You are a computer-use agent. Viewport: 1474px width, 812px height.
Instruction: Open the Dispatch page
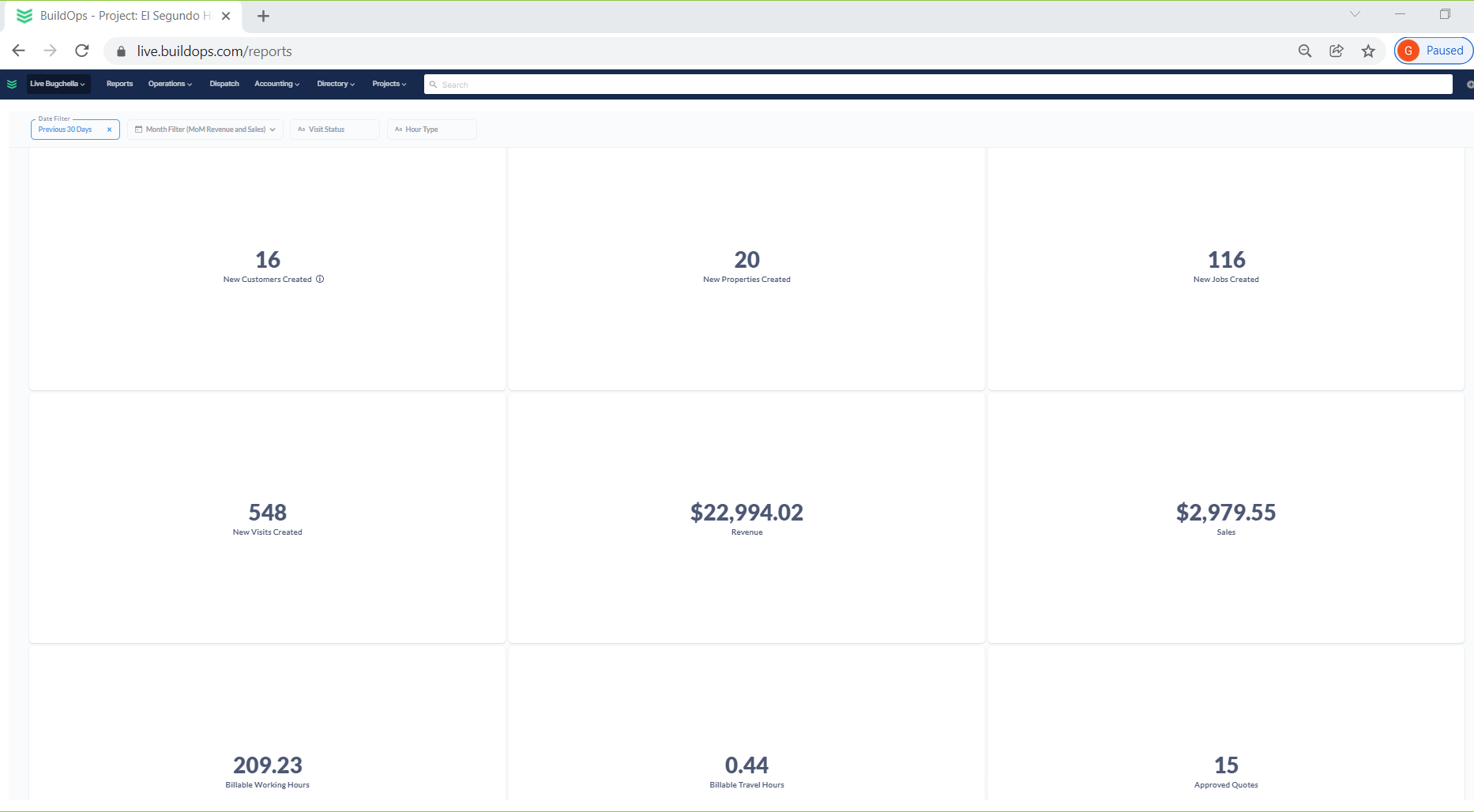[224, 84]
